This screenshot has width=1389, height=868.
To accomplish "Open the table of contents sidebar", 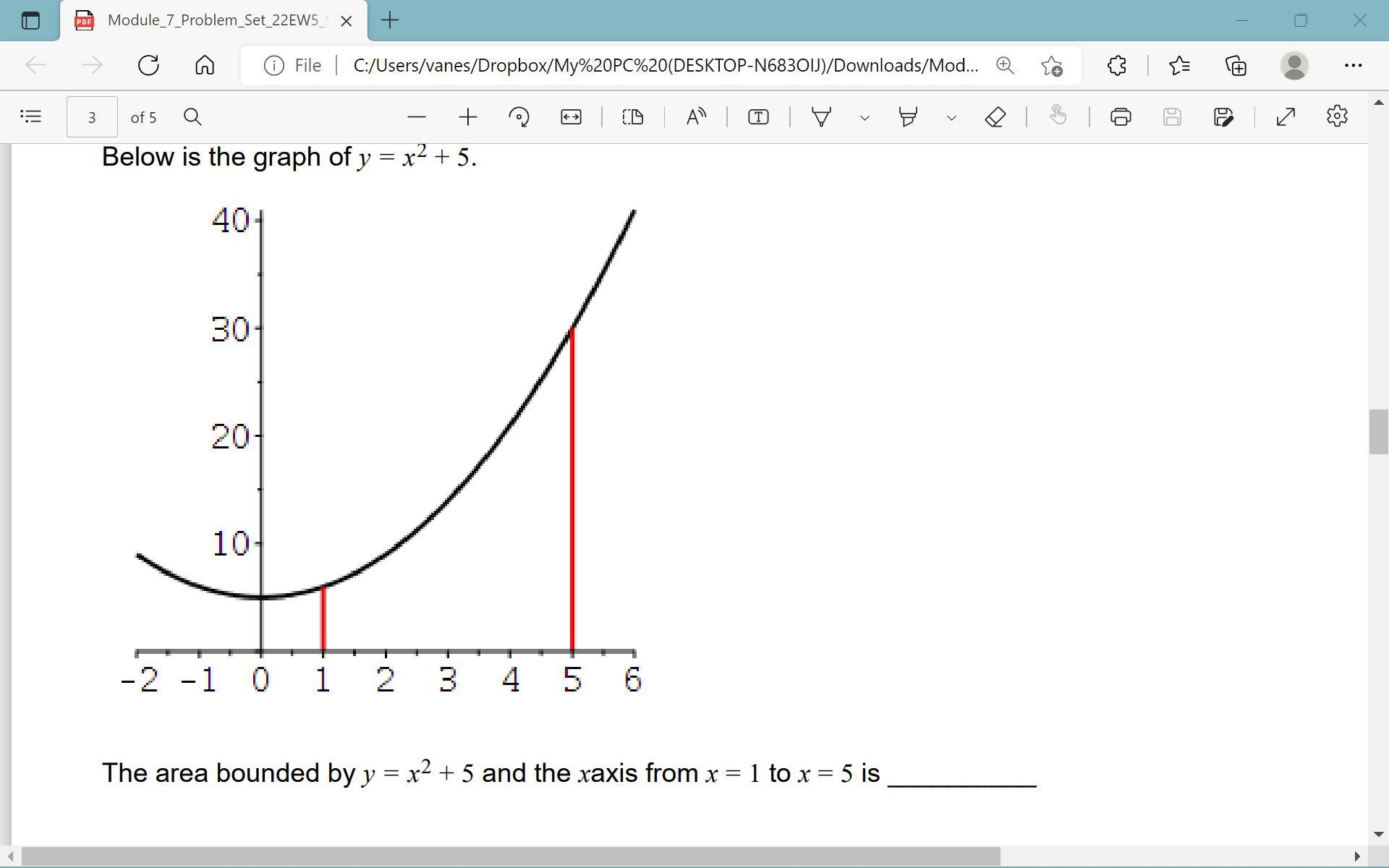I will click(x=31, y=116).
